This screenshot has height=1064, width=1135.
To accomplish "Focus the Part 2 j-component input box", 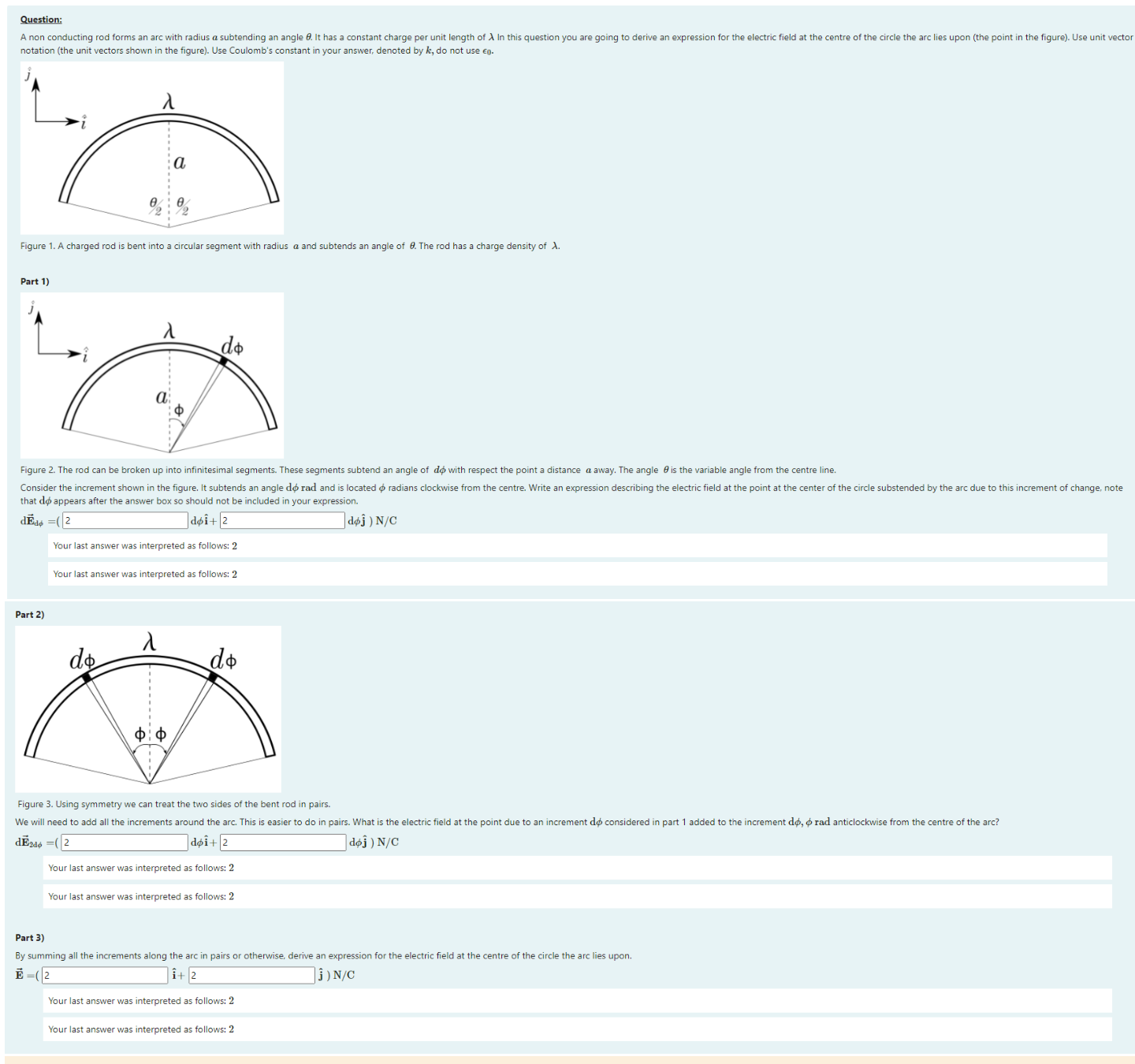I will 283,843.
